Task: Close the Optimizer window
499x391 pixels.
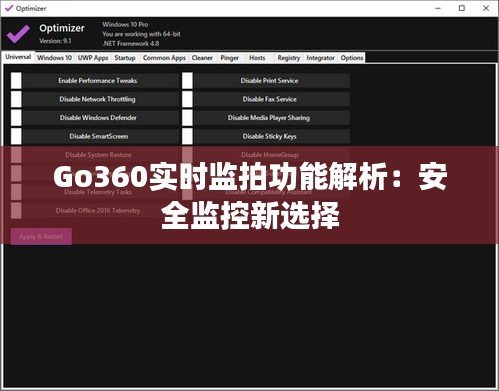Action: [x=486, y=8]
